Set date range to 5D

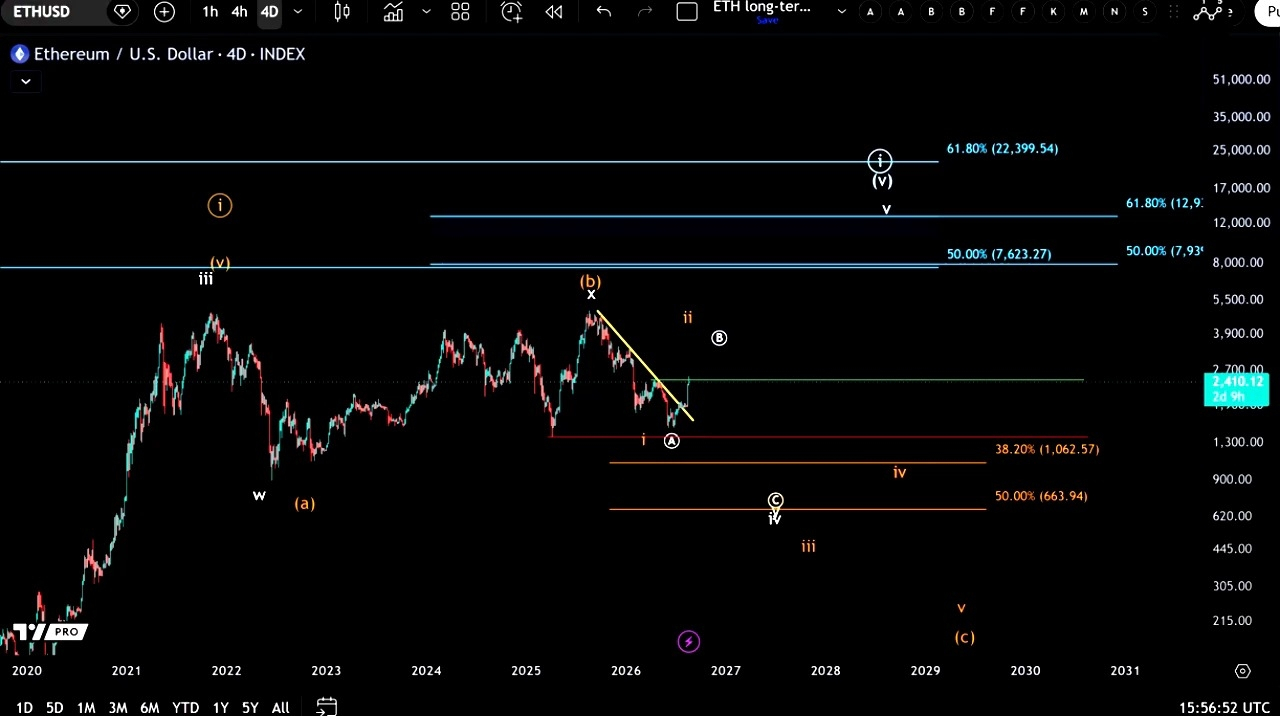[55, 708]
